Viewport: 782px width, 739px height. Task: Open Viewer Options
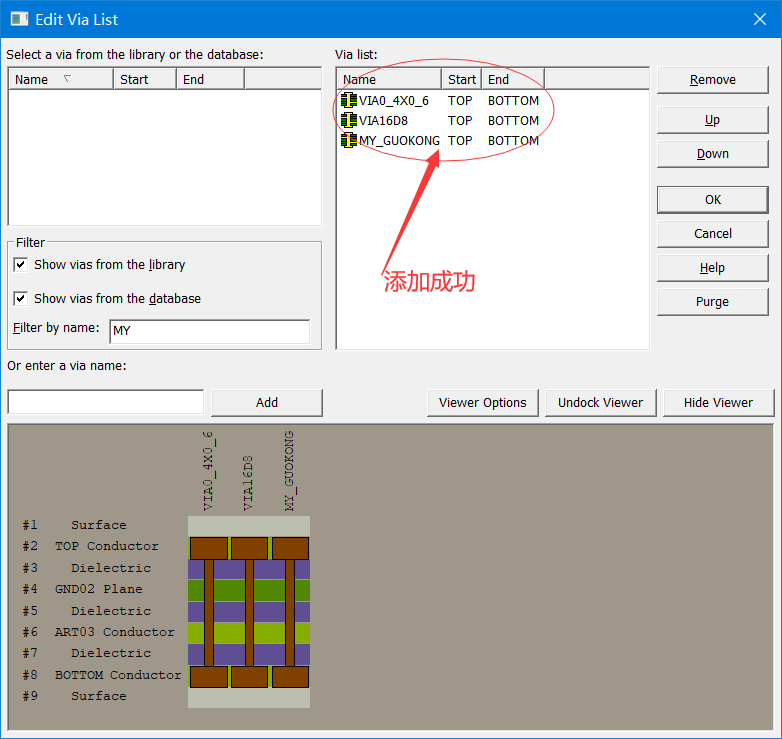pos(482,402)
